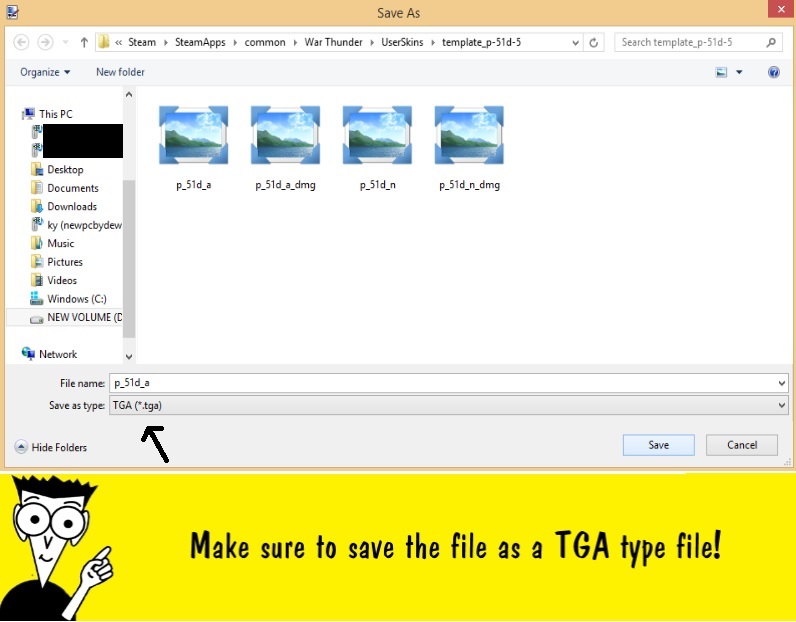Click the Cancel button
Viewport: 796px width, 622px height.
(x=742, y=445)
